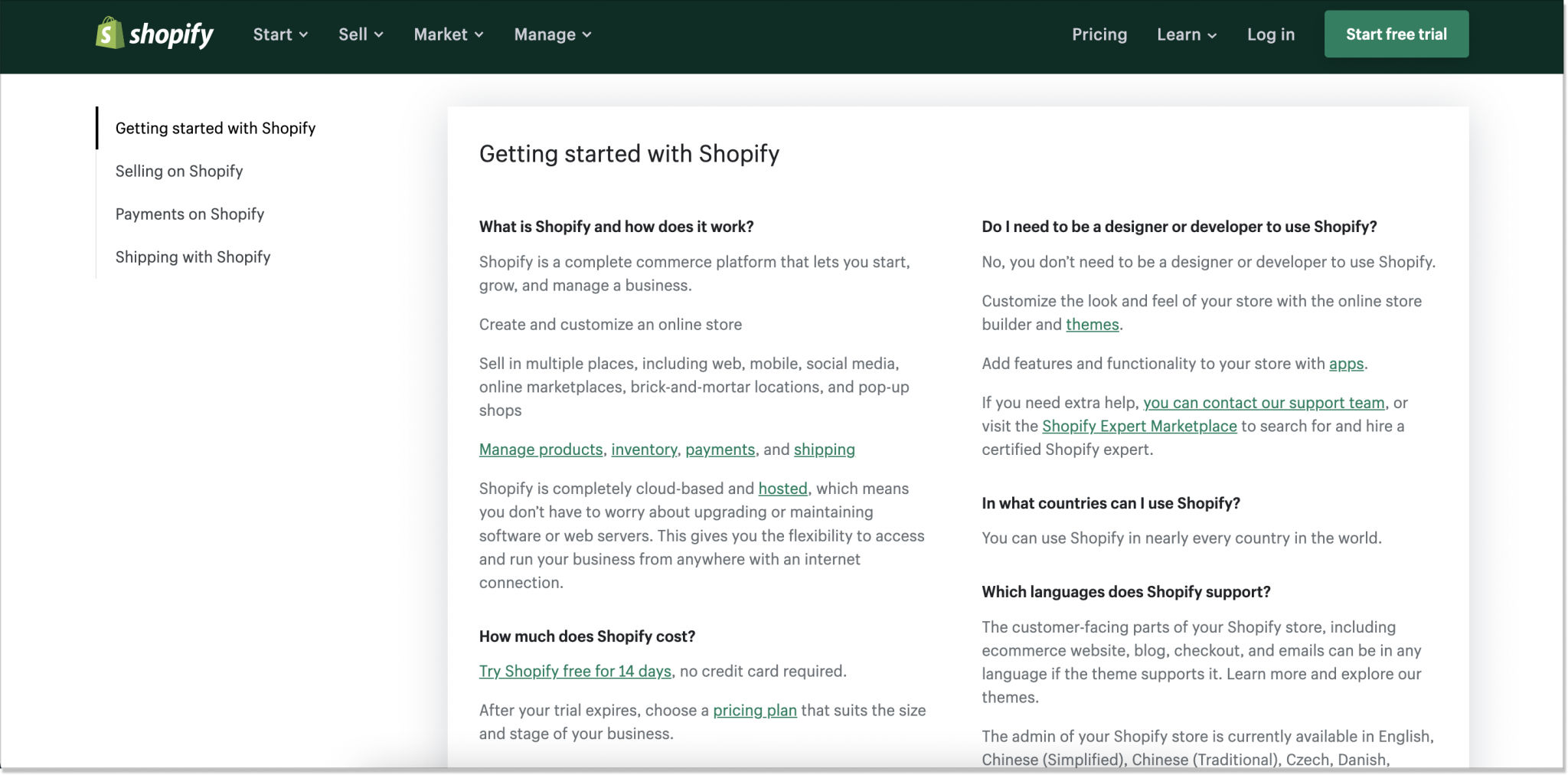This screenshot has height=775, width=1568.
Task: Select 'Shipping with Shopify' in the sidebar
Action: [192, 257]
